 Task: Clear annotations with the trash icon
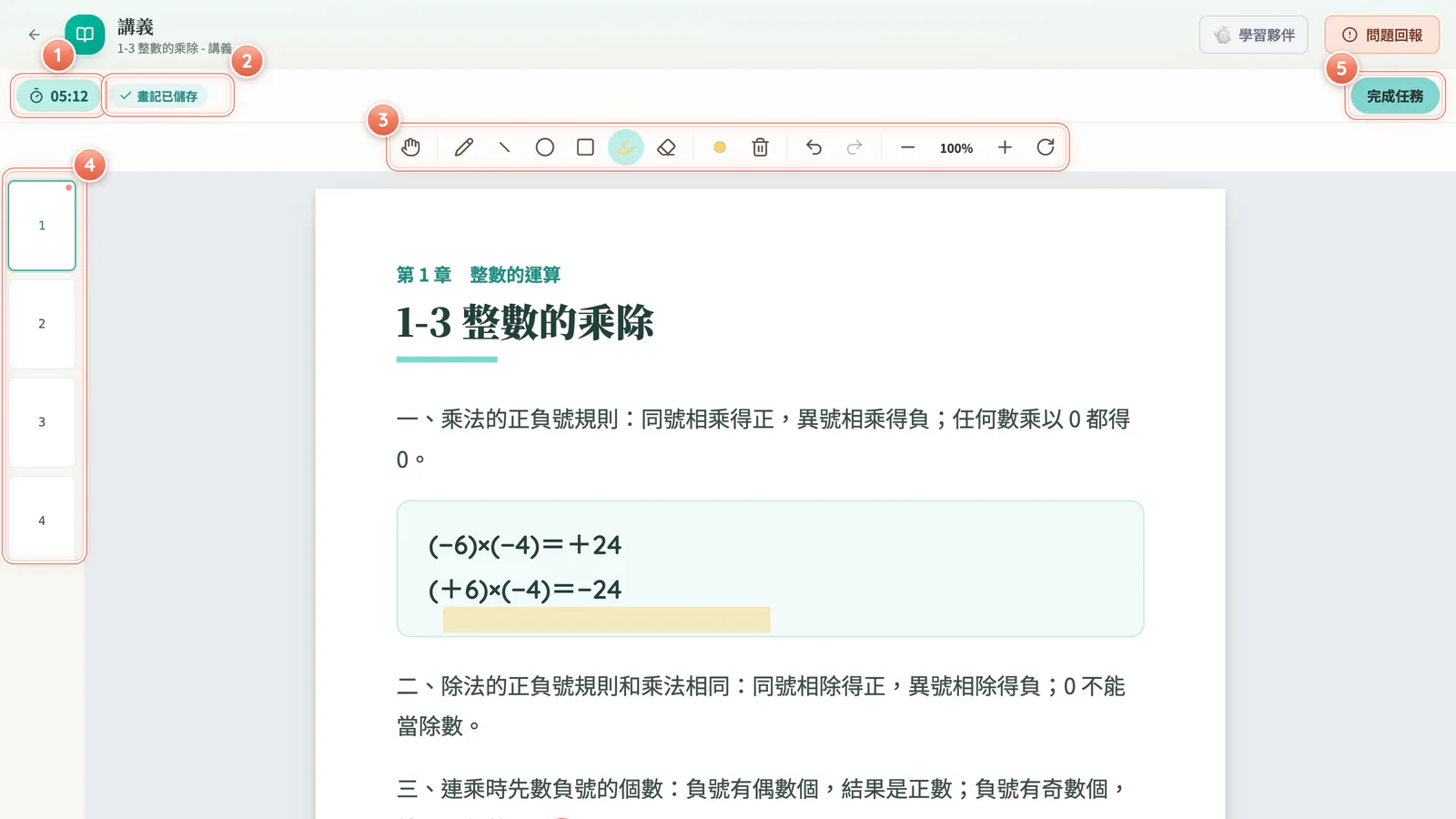[x=761, y=147]
